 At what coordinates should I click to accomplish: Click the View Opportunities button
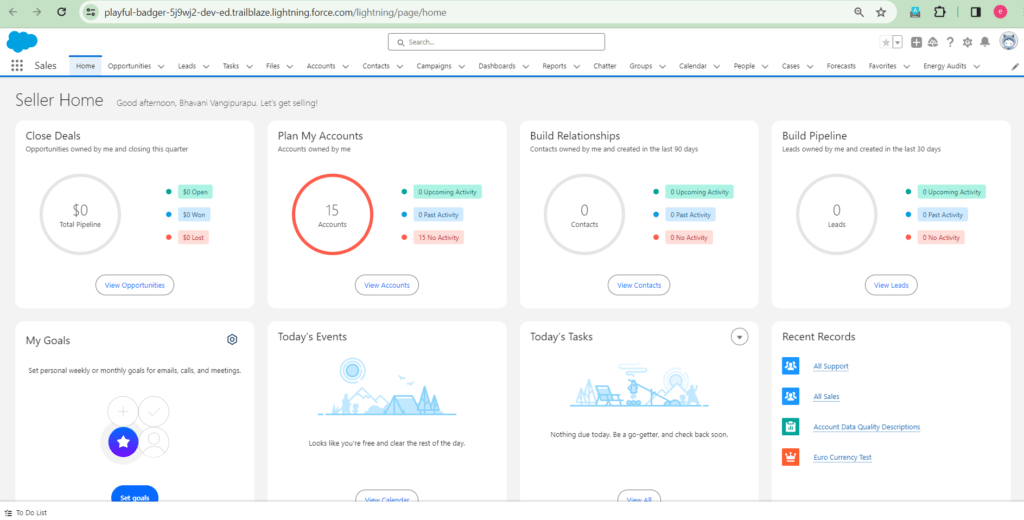tap(135, 285)
